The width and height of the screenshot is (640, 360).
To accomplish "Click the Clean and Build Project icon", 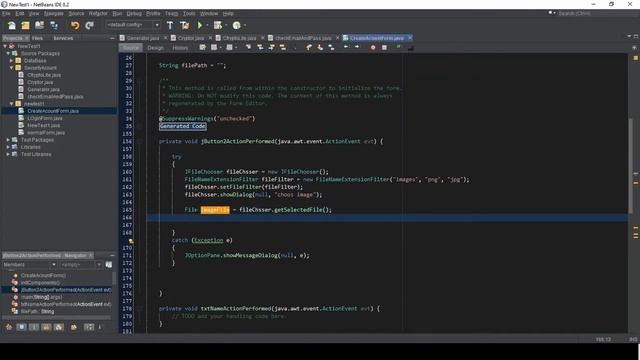I will tap(184, 25).
